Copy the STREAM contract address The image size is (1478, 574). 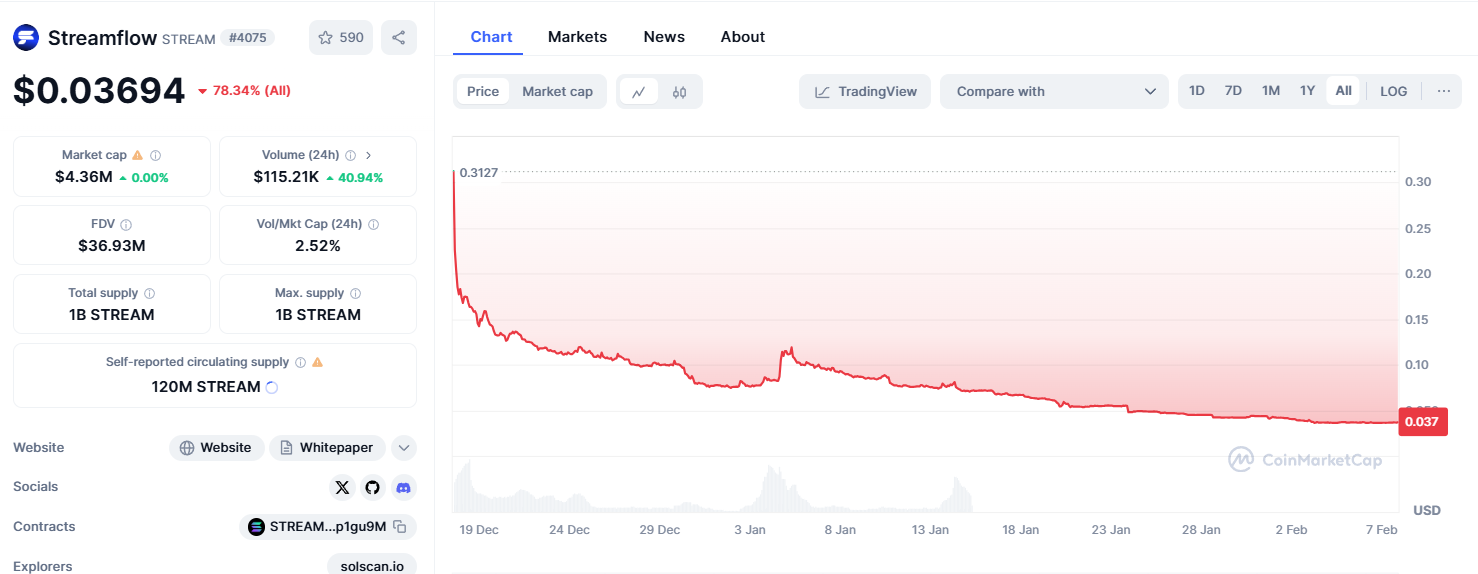tap(399, 527)
